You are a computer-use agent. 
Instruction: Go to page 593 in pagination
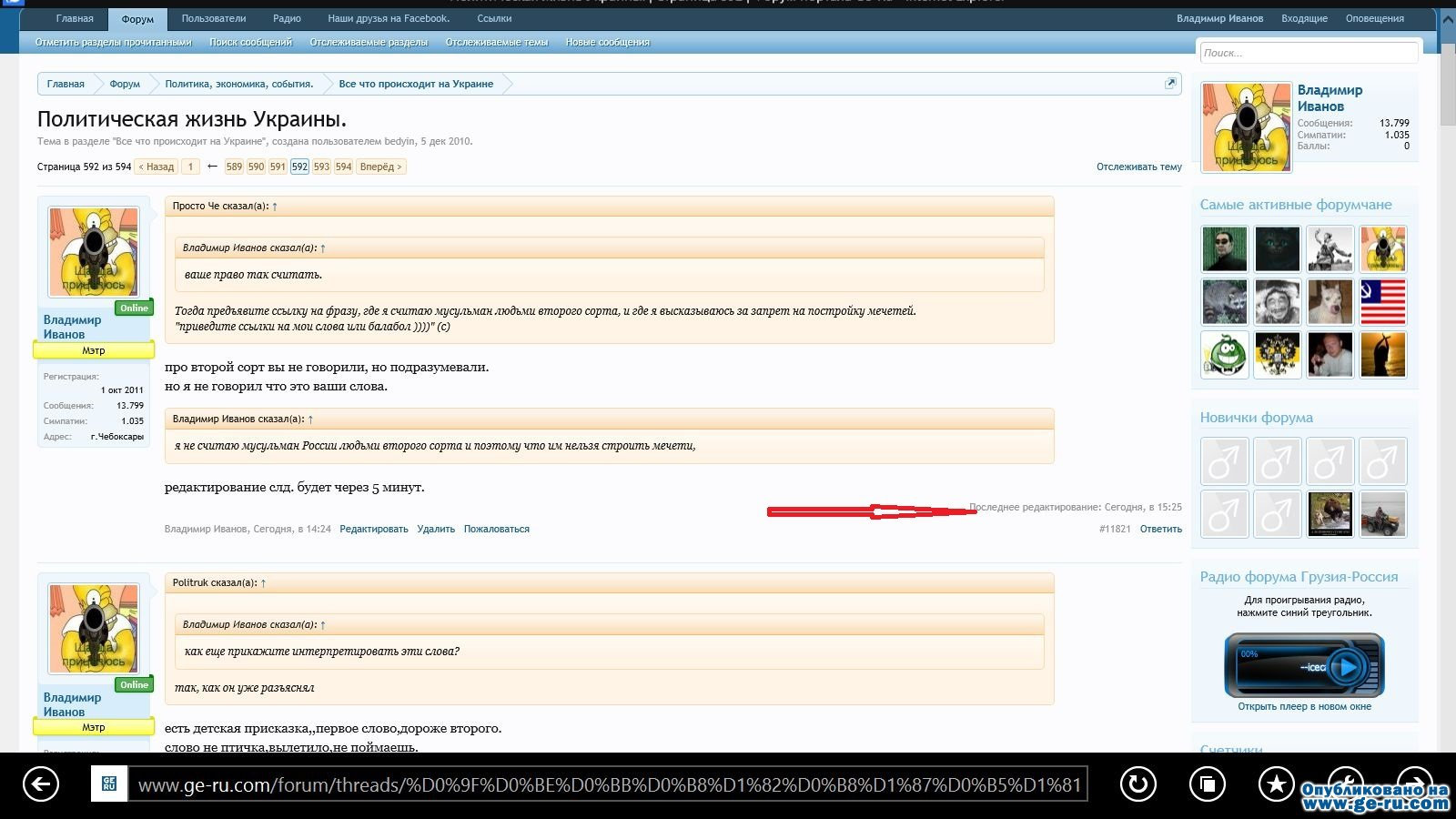[321, 167]
